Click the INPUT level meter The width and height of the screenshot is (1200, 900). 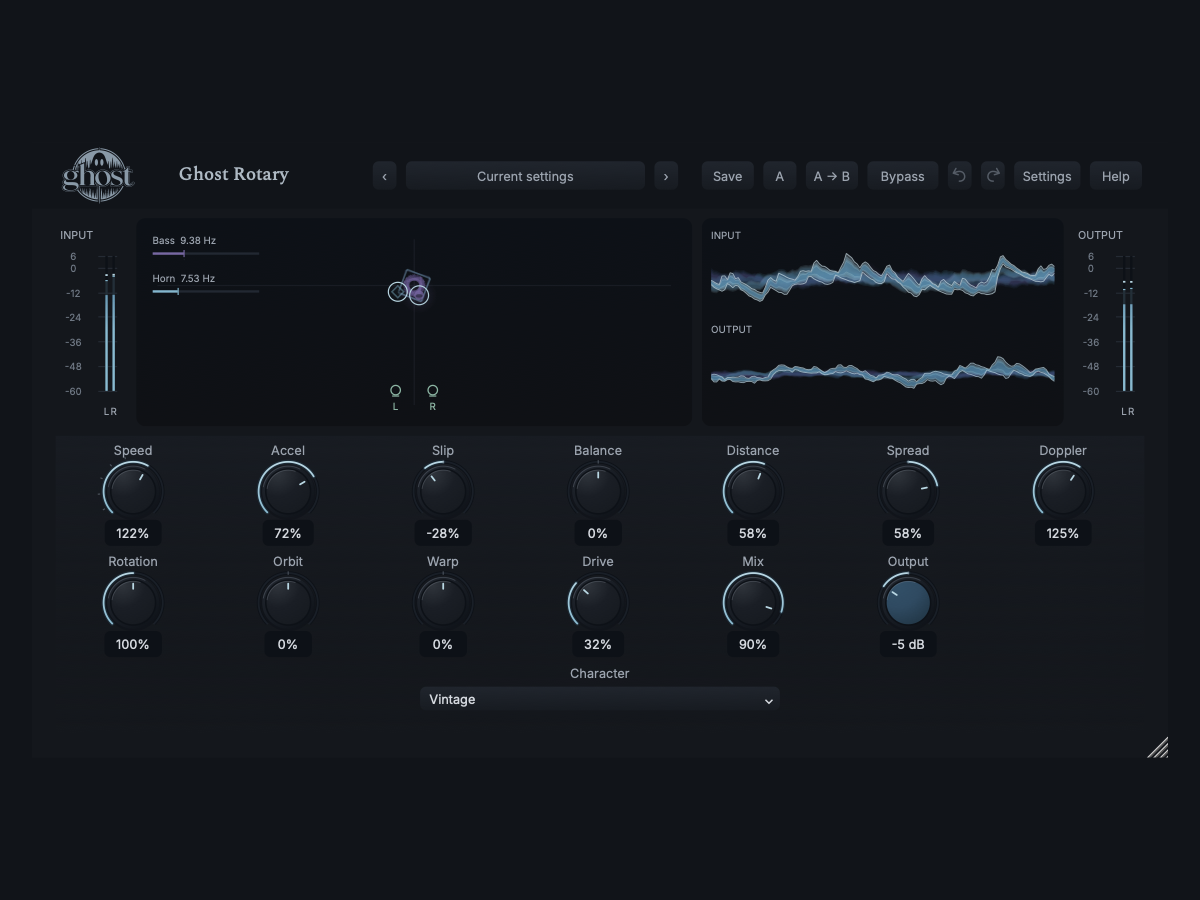coord(110,324)
